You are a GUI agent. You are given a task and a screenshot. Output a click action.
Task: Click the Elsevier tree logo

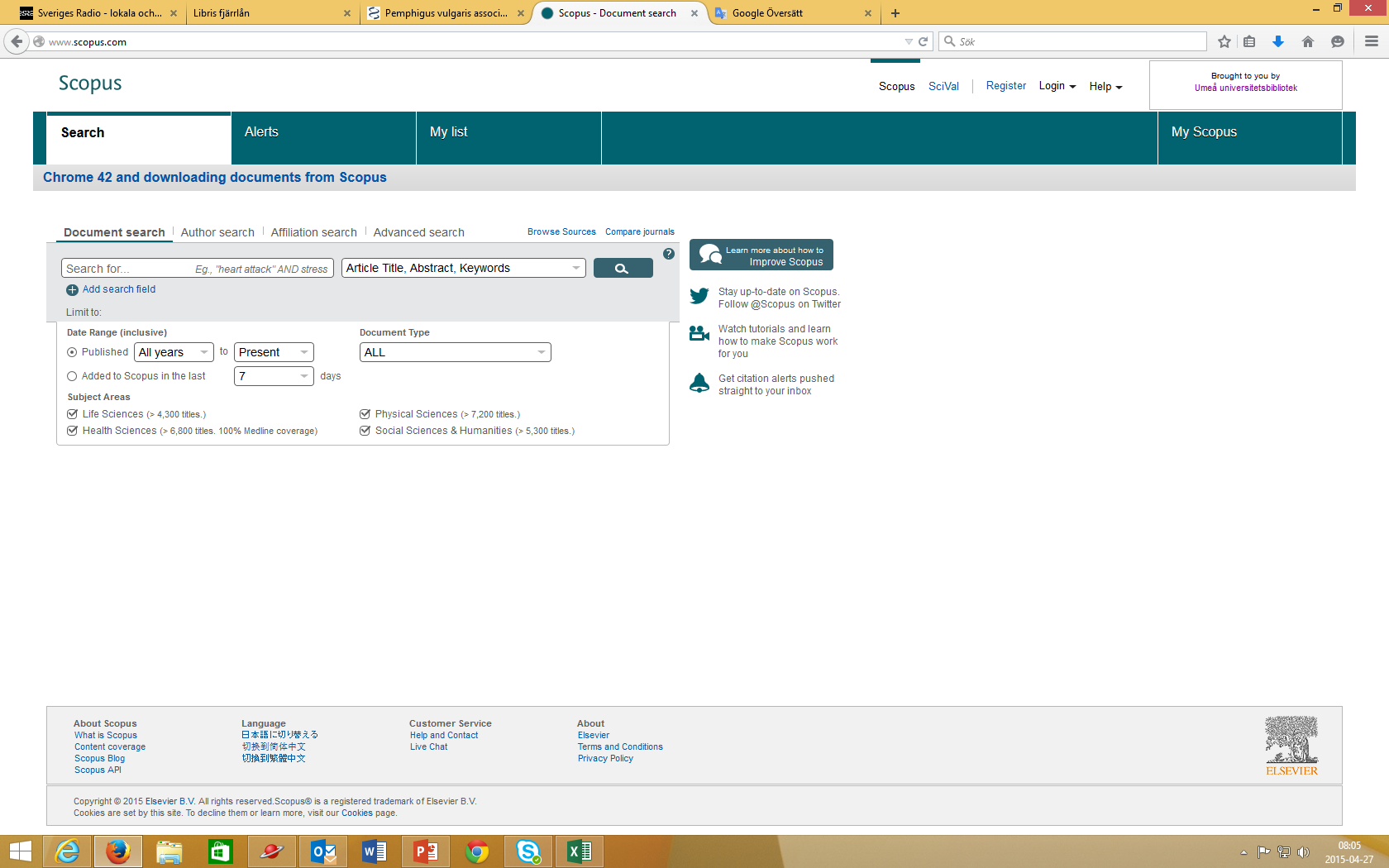(x=1291, y=746)
